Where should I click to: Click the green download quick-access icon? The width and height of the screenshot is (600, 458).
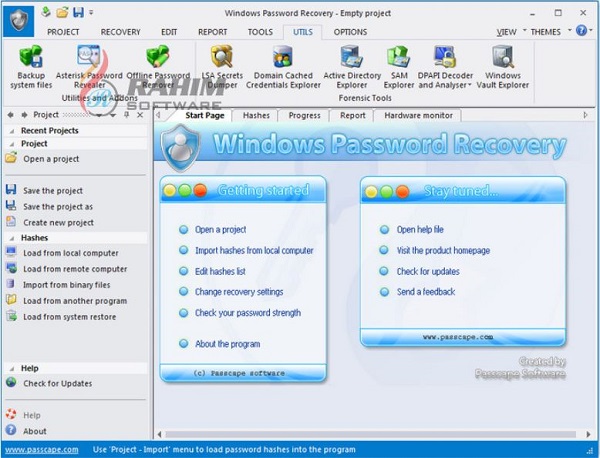46,12
